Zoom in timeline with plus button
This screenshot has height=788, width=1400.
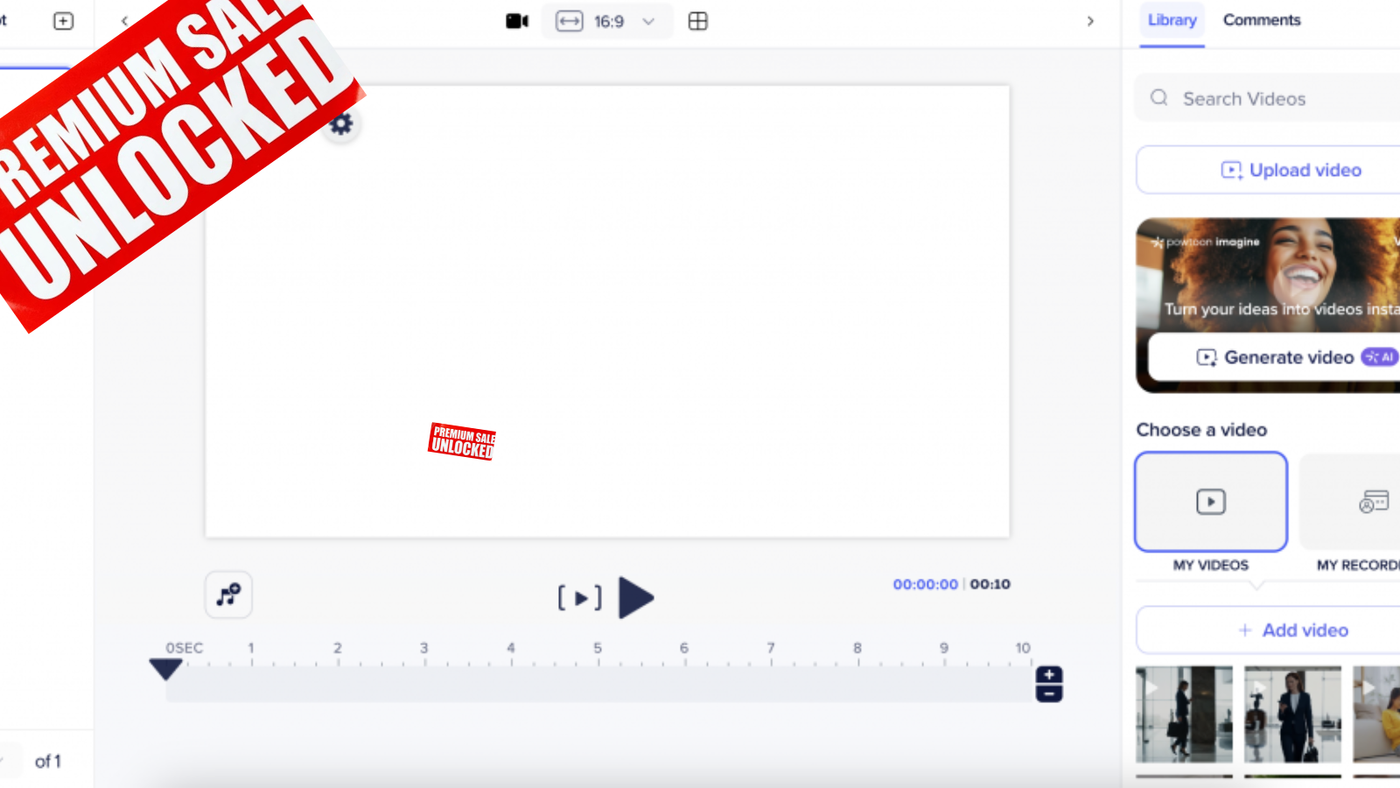tap(1049, 675)
